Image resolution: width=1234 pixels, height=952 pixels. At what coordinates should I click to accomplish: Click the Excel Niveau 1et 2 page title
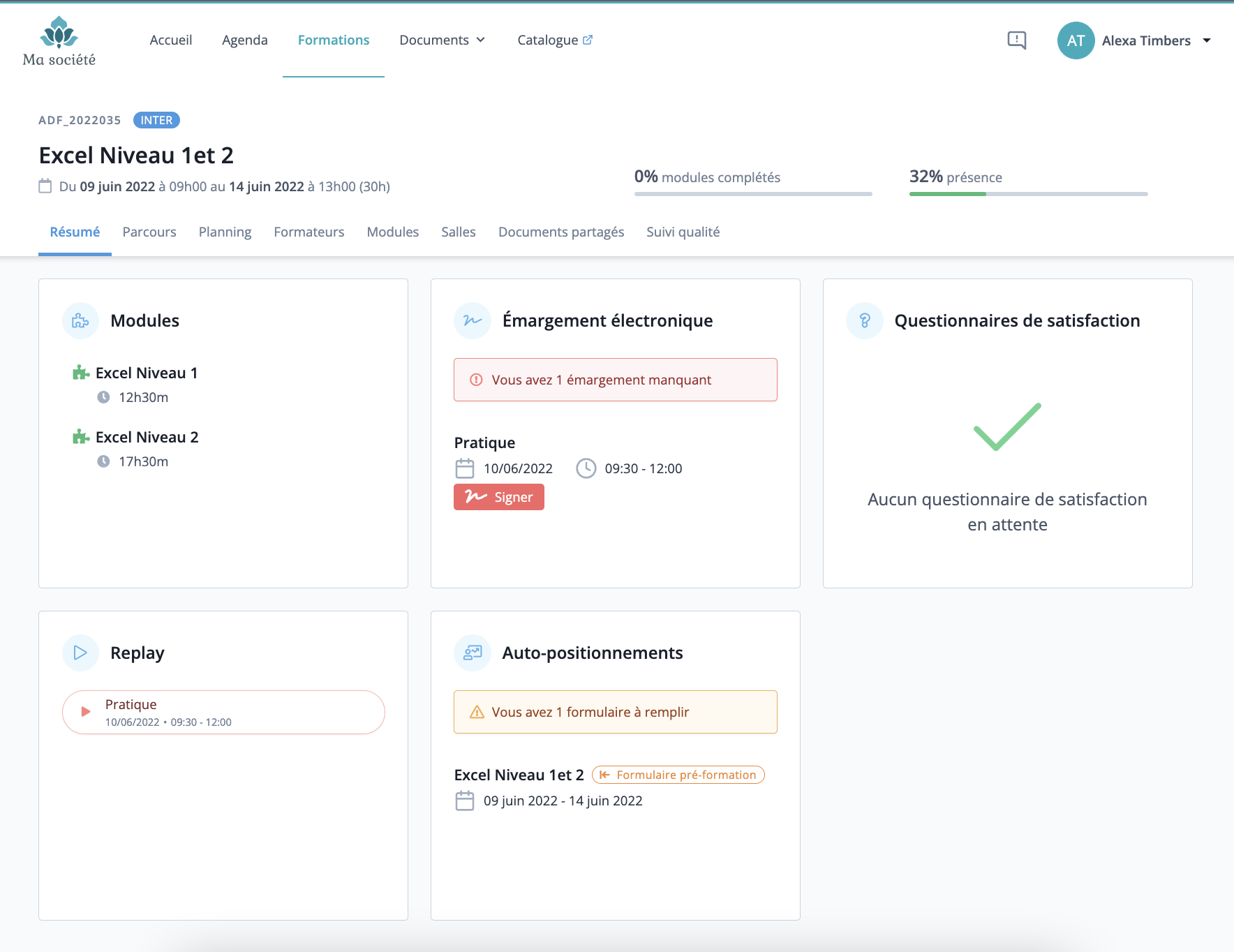point(136,155)
